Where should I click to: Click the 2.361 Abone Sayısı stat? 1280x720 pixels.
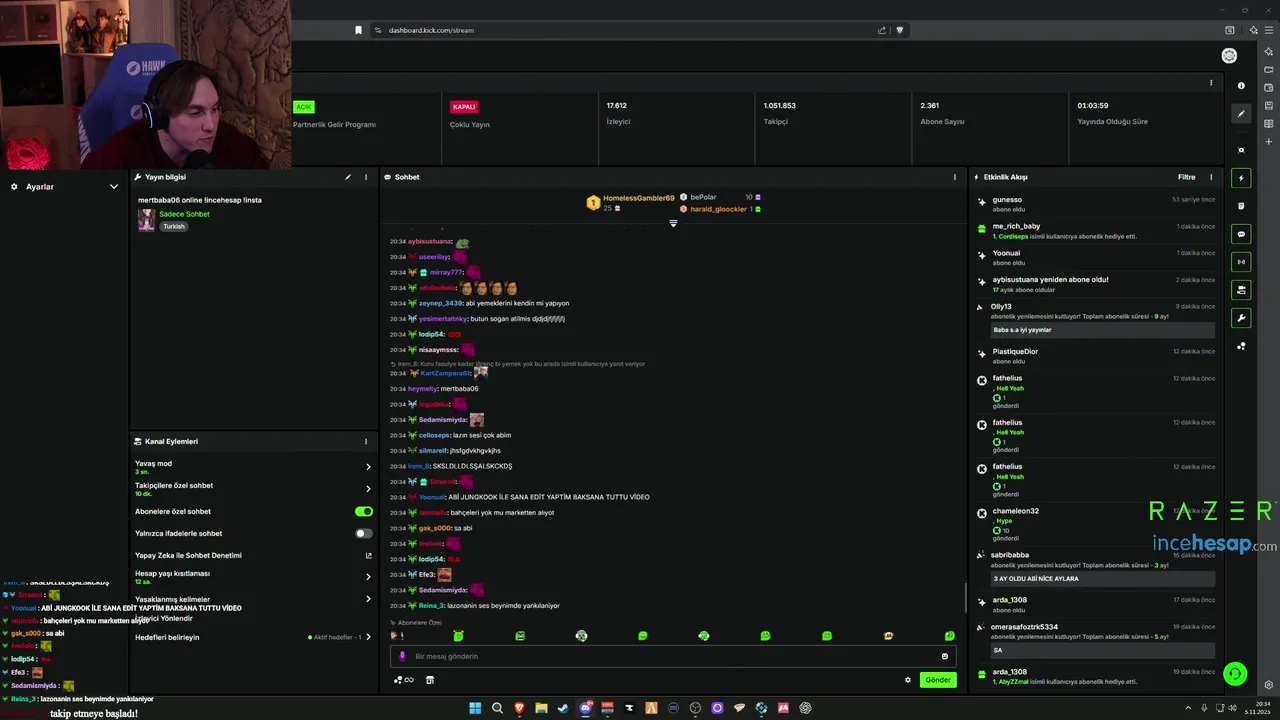coord(942,113)
